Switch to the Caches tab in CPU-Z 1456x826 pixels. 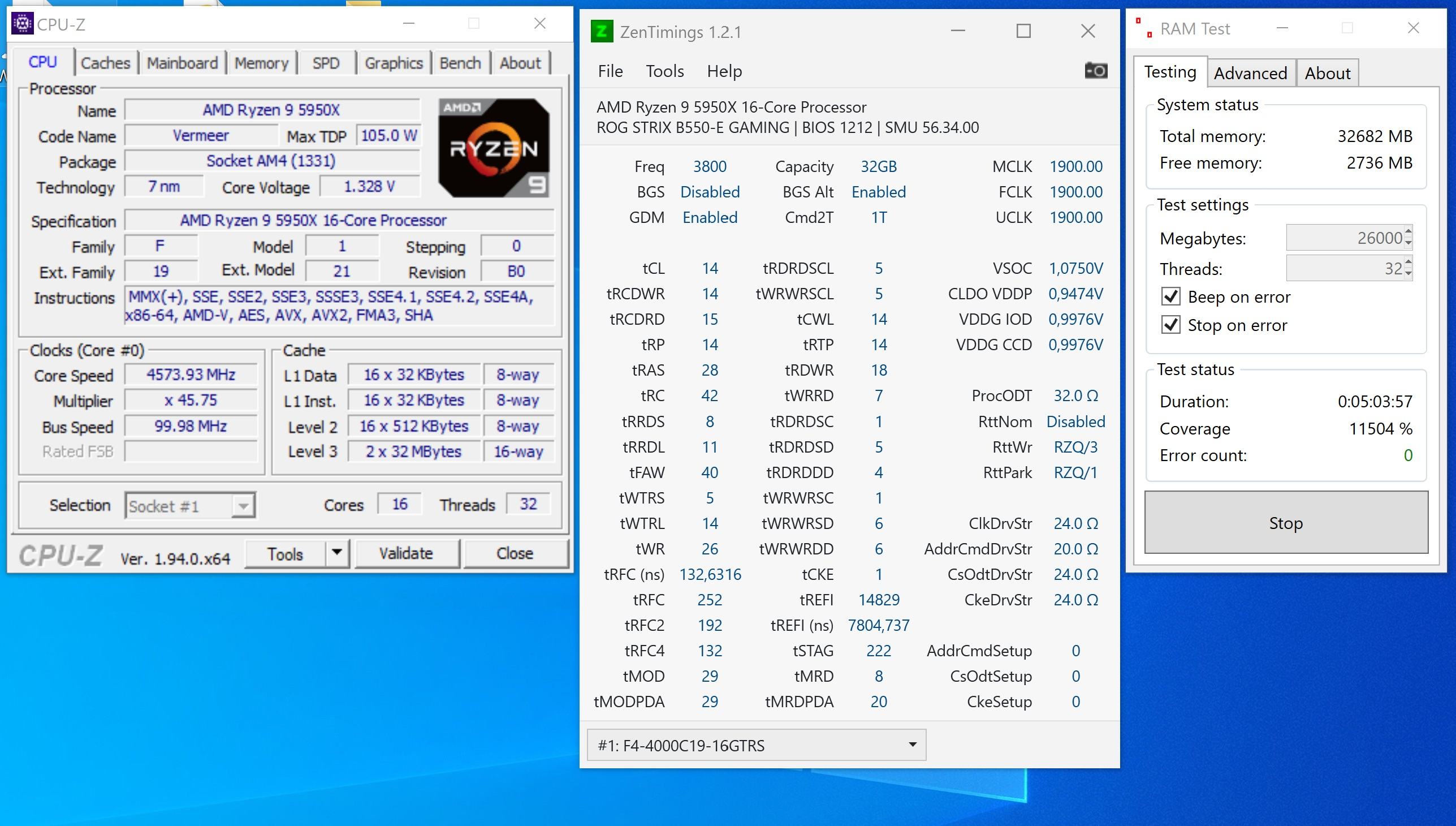pyautogui.click(x=106, y=63)
